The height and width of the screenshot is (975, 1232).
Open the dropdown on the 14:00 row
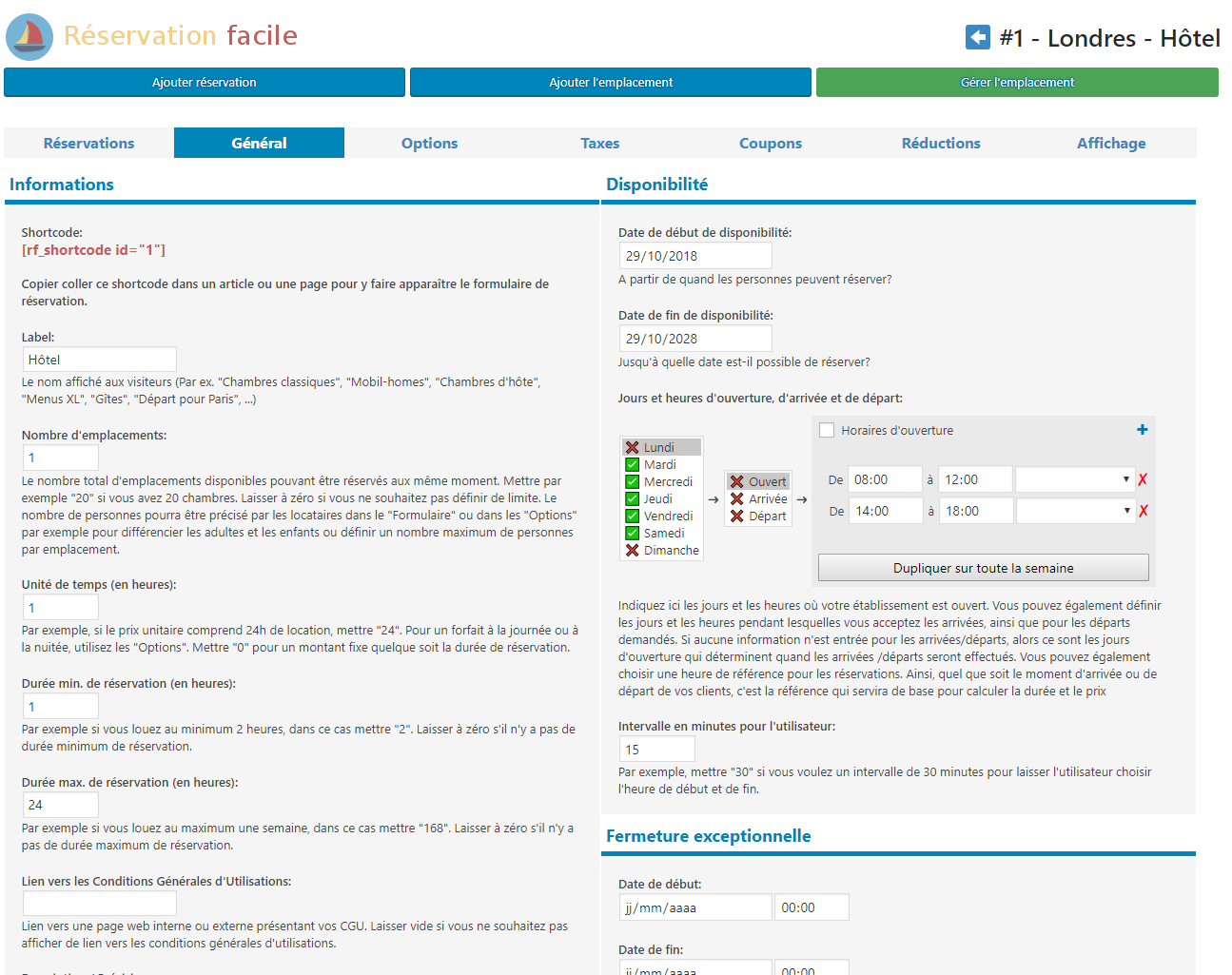click(x=1076, y=511)
